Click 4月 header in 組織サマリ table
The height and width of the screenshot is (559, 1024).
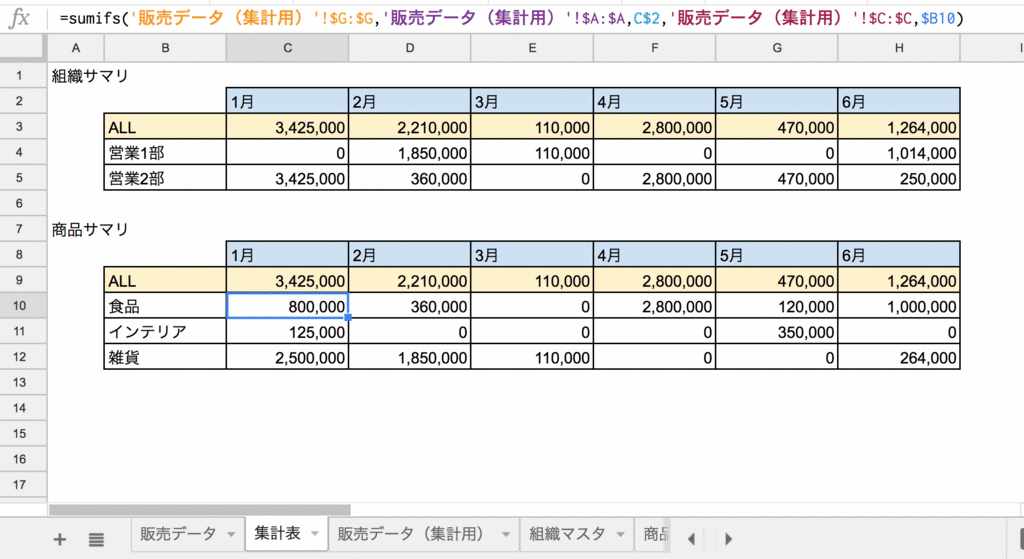coord(654,101)
